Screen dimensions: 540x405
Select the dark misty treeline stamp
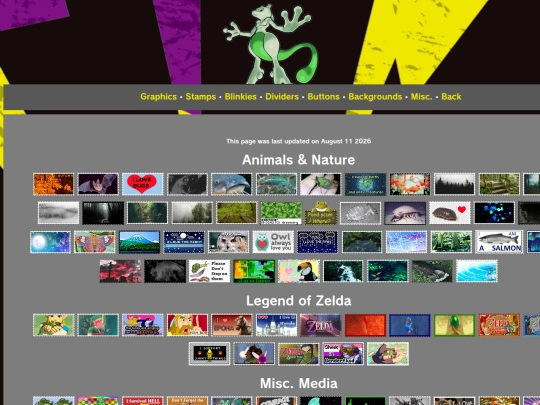pyautogui.click(x=454, y=184)
